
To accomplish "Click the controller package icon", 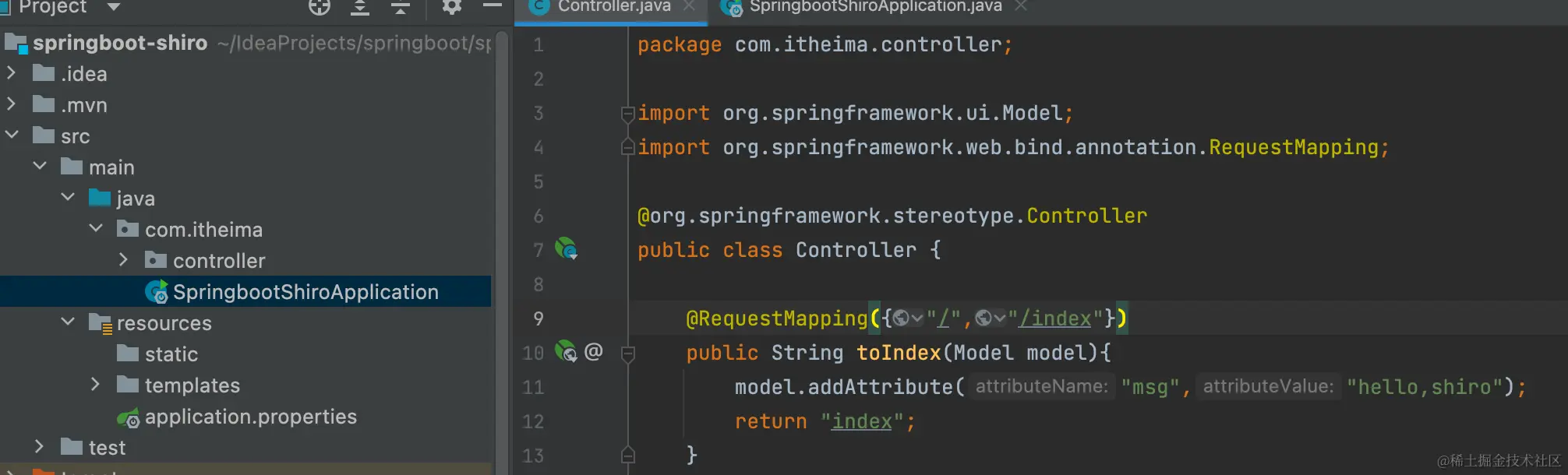I will coord(156,260).
